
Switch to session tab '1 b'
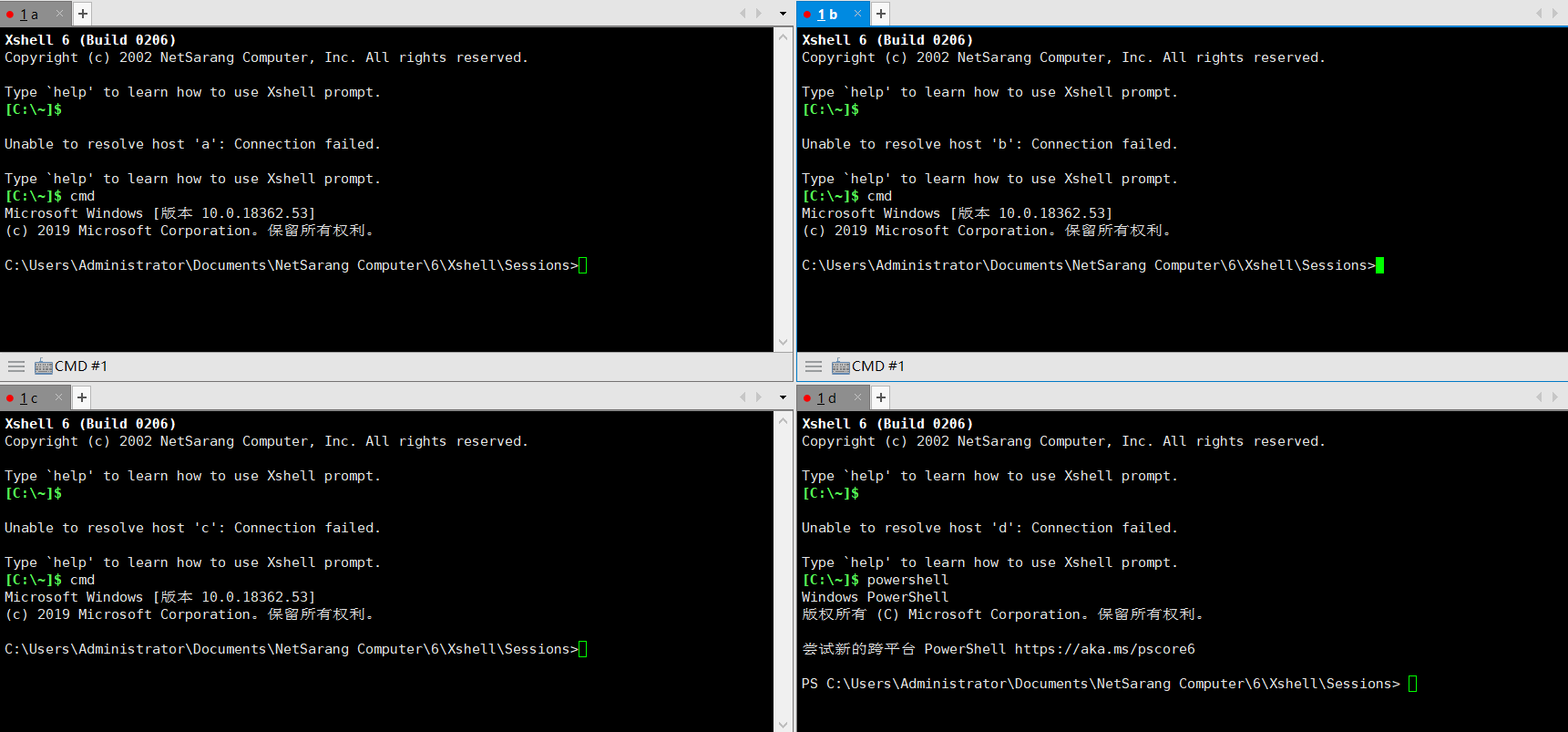[832, 14]
